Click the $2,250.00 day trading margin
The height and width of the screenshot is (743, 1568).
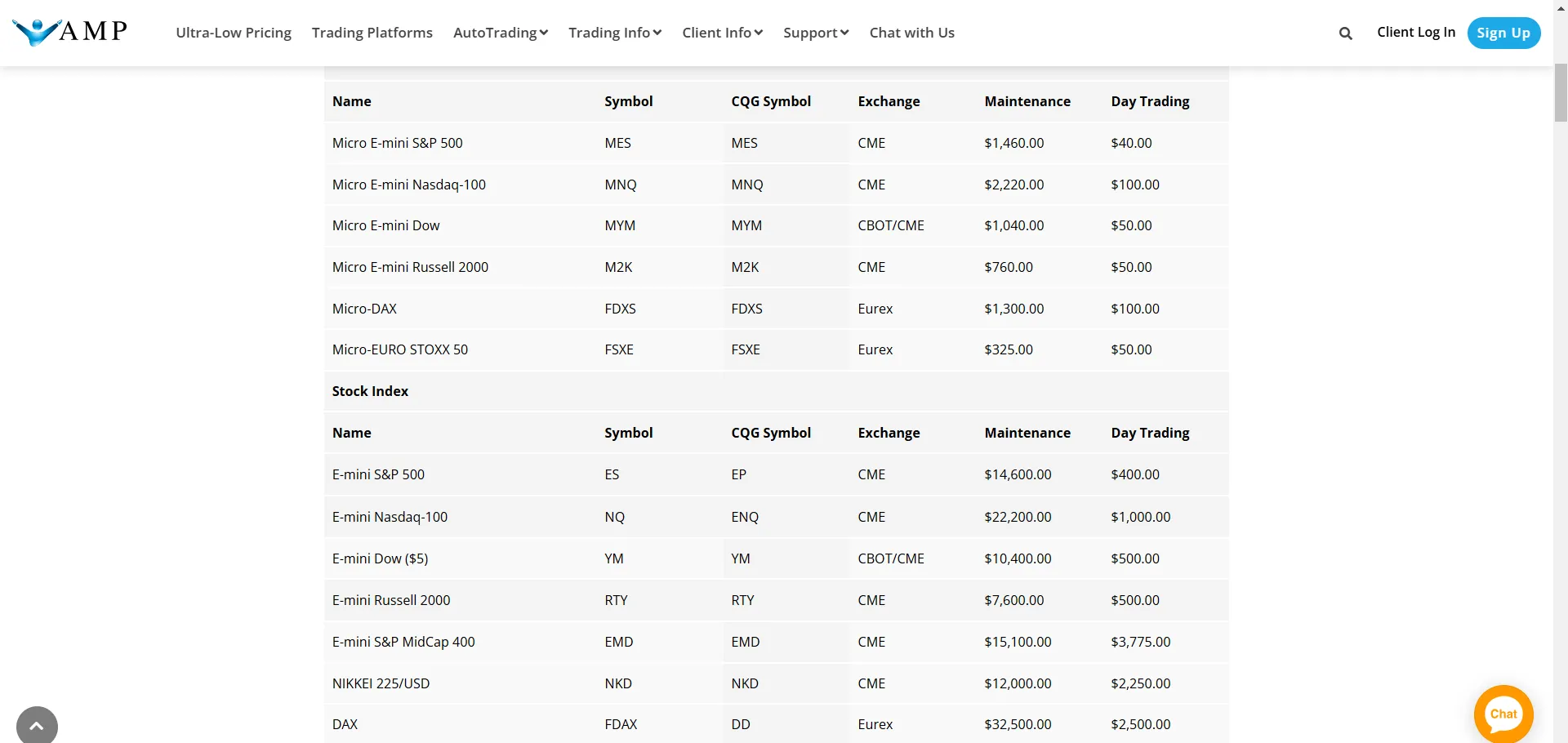point(1141,683)
